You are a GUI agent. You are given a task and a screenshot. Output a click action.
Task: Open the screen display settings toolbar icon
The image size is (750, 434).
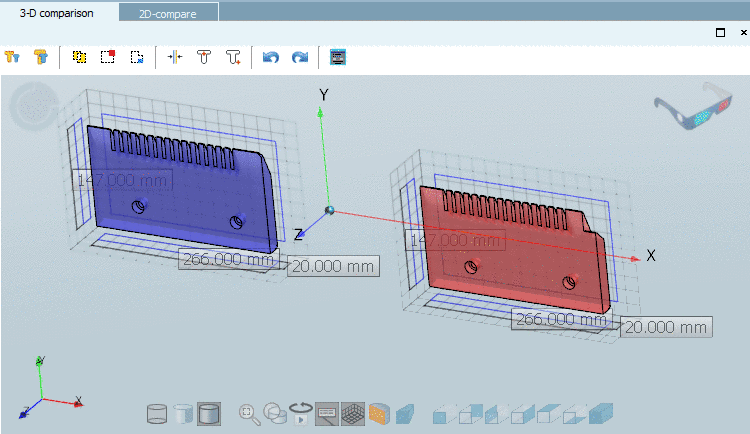point(337,58)
